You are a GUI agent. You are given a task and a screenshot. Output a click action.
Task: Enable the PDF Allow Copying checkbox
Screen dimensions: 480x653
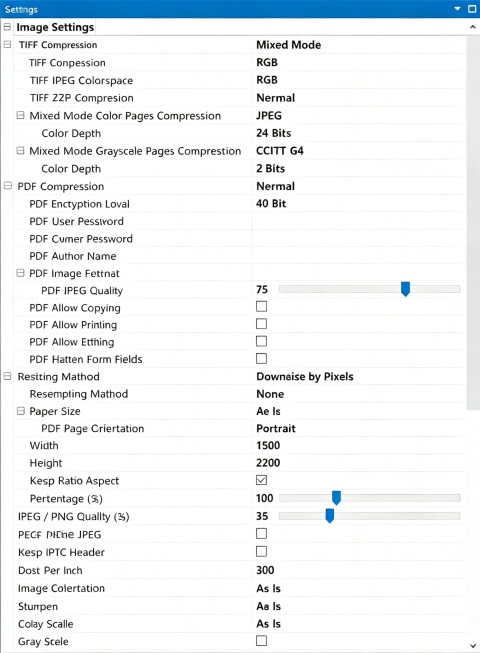[x=261, y=307]
